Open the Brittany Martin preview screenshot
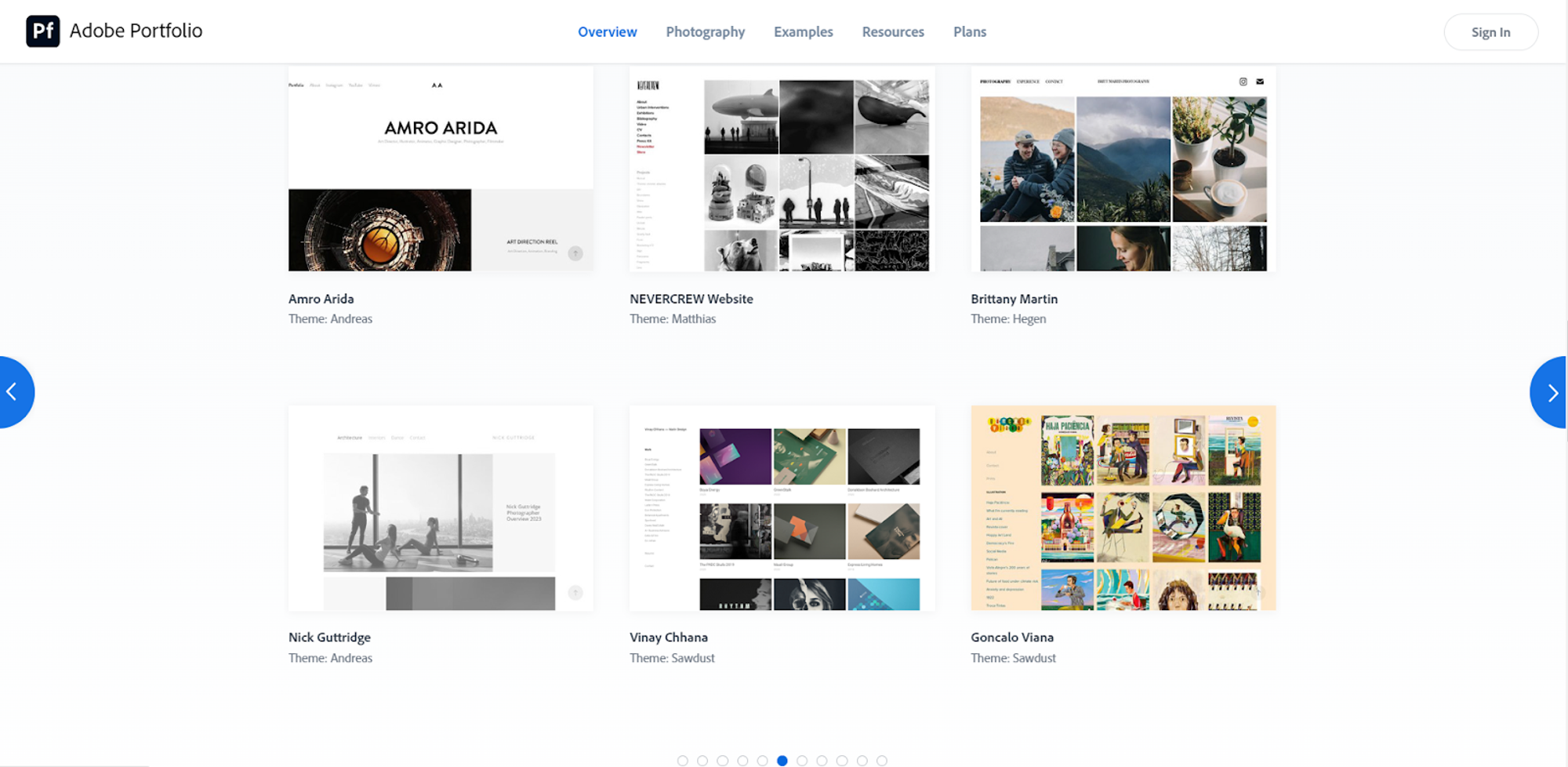Image resolution: width=1568 pixels, height=767 pixels. pos(1123,169)
